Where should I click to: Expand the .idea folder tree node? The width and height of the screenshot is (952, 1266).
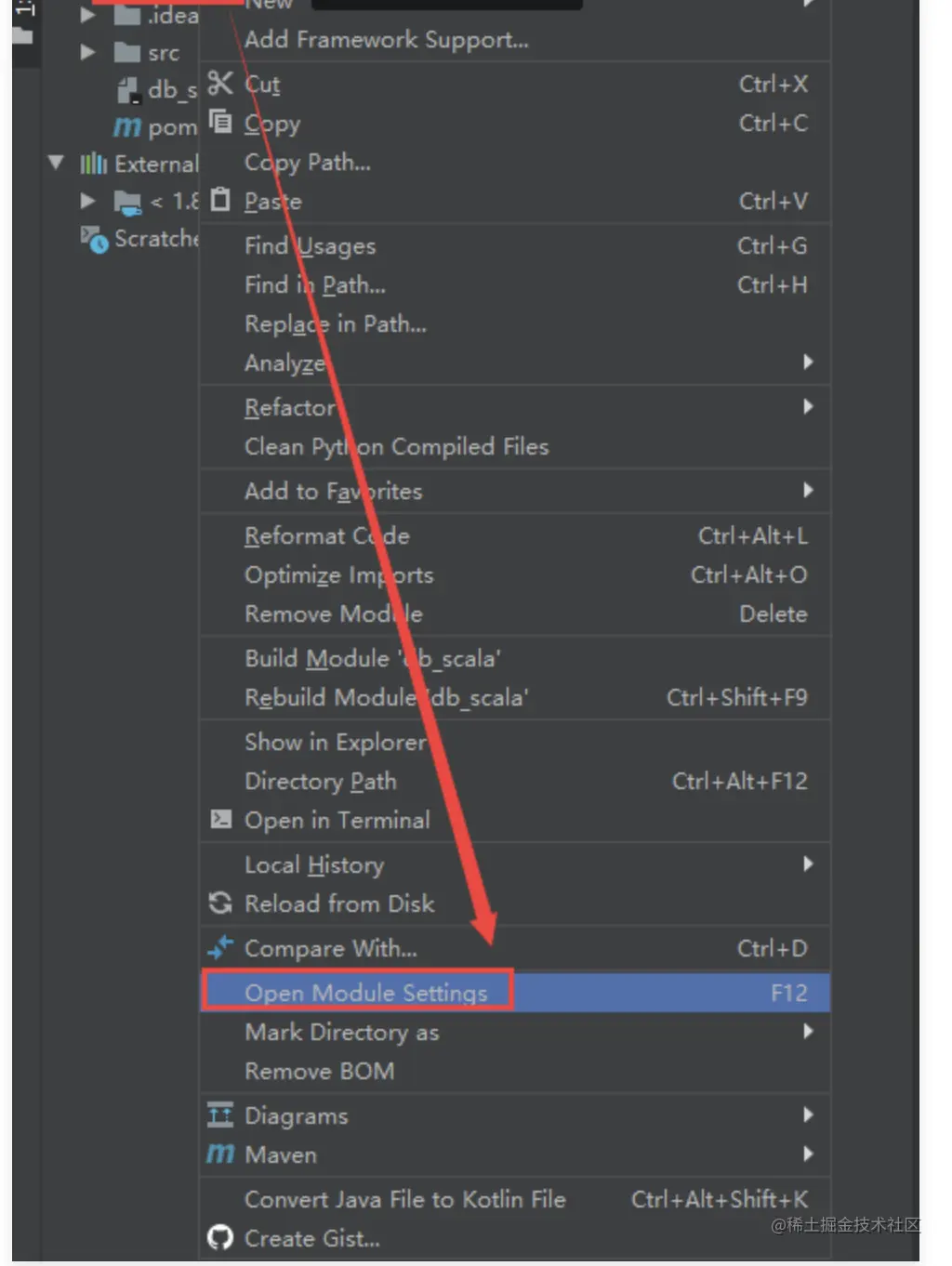(88, 14)
